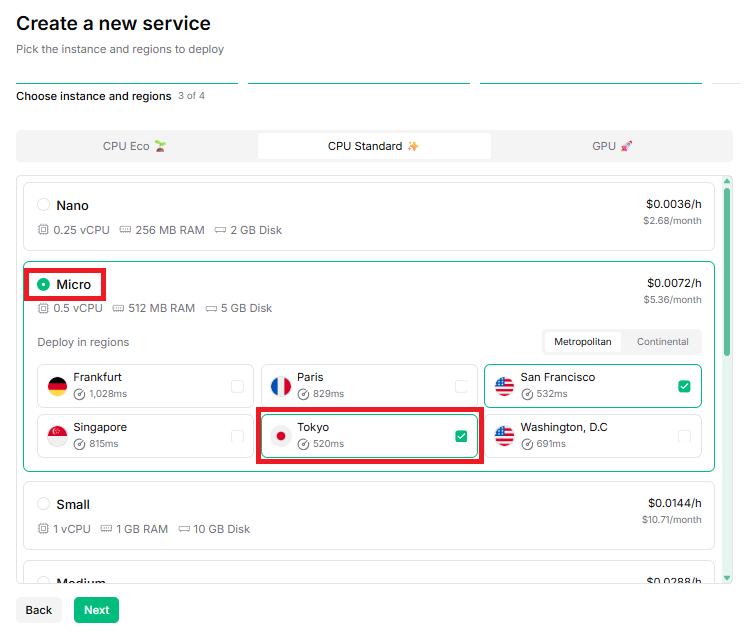Select the Small instance radio button
The width and height of the screenshot is (751, 635).
point(44,504)
